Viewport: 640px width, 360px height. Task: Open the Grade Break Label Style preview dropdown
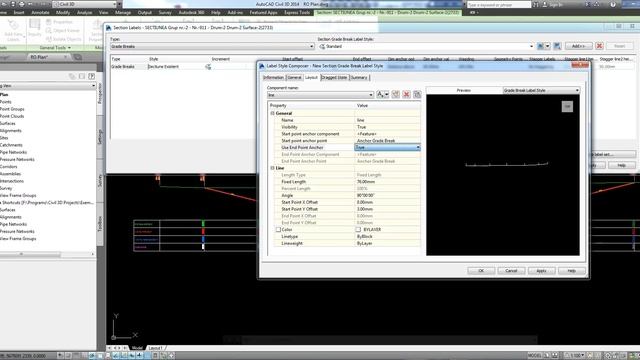(x=577, y=90)
